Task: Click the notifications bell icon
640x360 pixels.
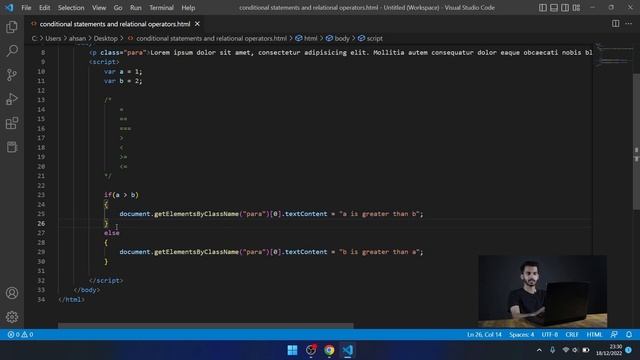Action: [629, 335]
